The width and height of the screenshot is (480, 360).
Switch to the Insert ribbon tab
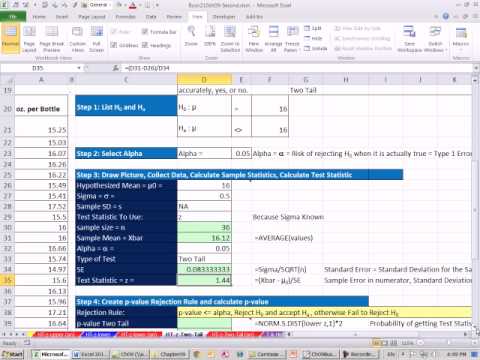(62, 17)
